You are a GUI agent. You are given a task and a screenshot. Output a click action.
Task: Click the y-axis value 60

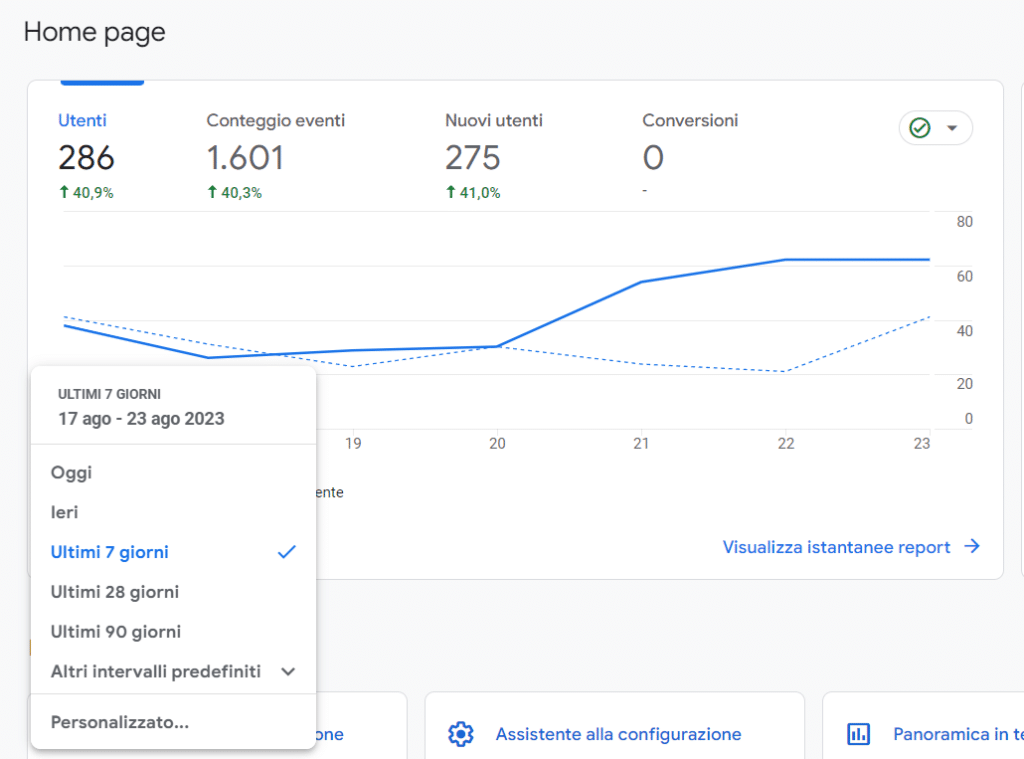pos(965,276)
